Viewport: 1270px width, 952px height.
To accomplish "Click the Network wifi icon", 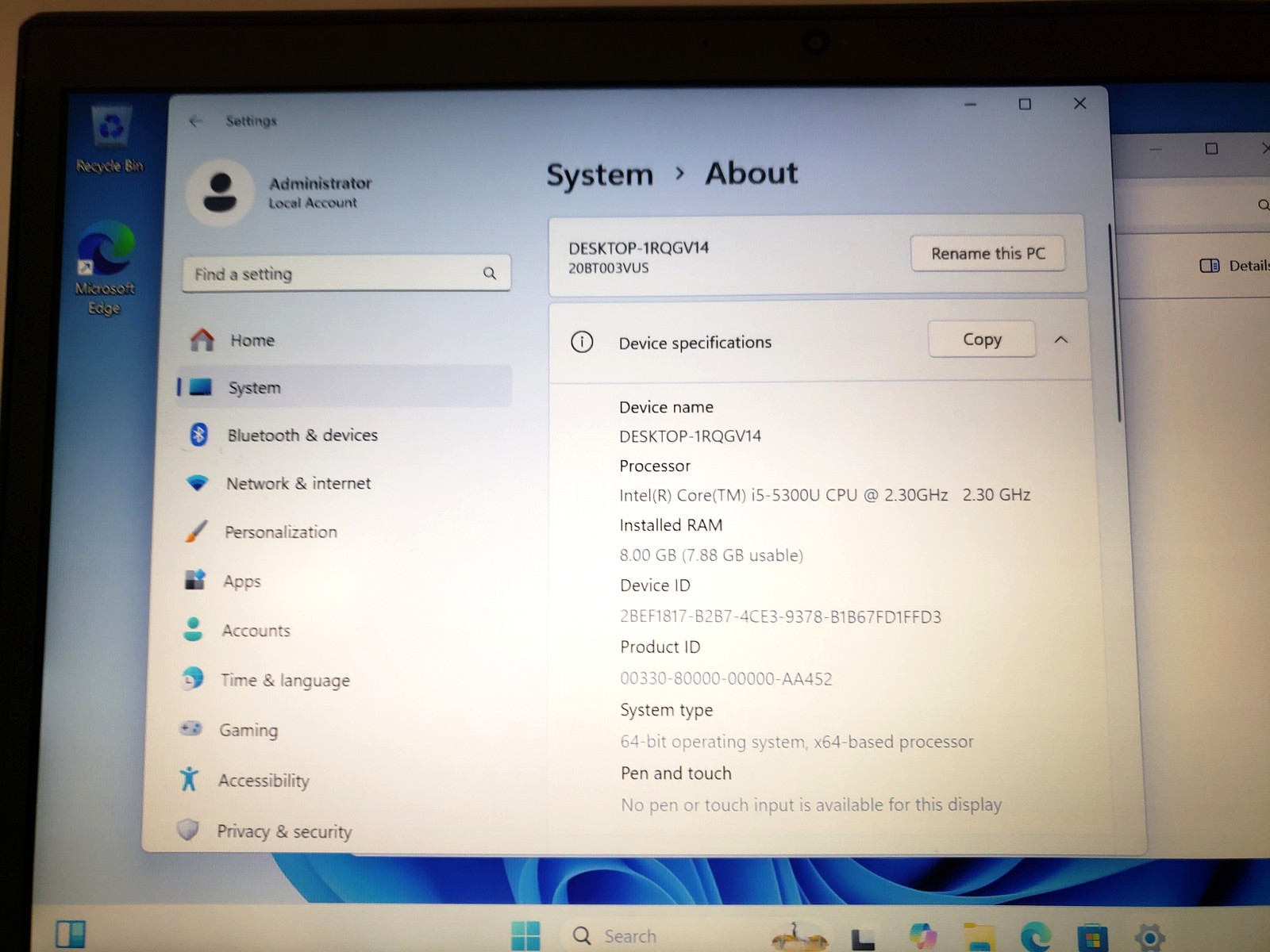I will 196,482.
